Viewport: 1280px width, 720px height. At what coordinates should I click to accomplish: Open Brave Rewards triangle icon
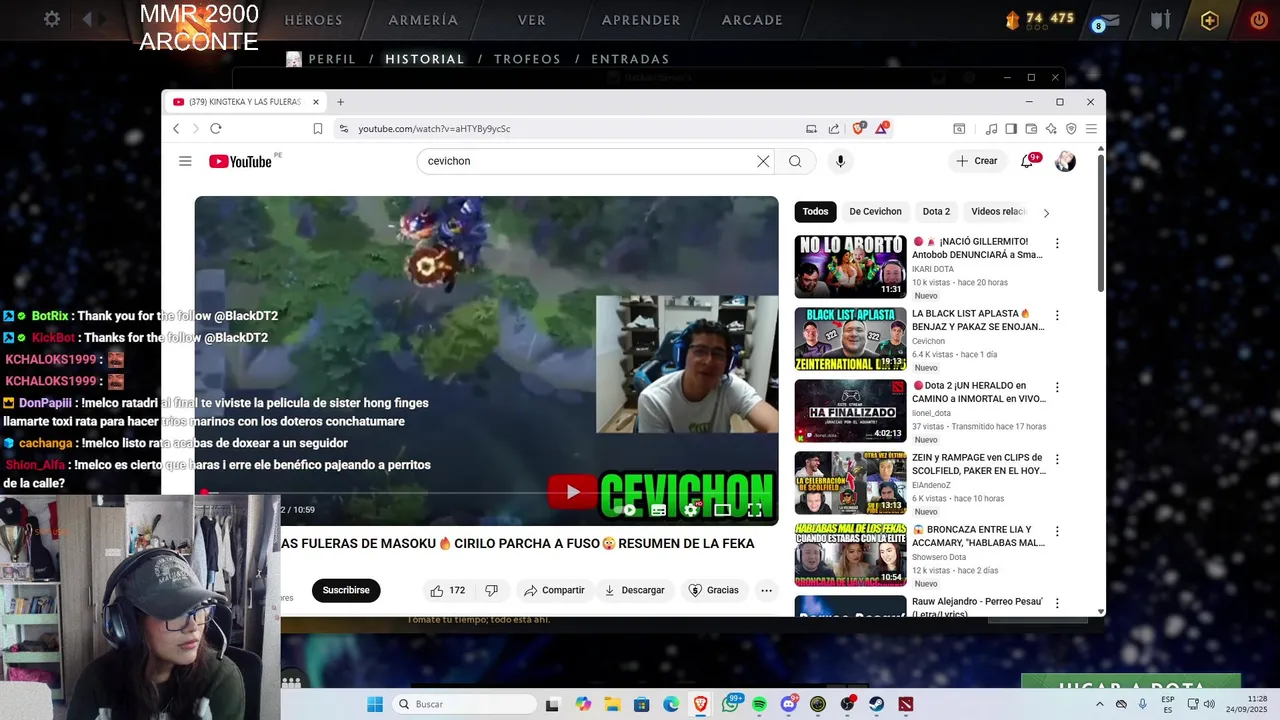pyautogui.click(x=882, y=128)
